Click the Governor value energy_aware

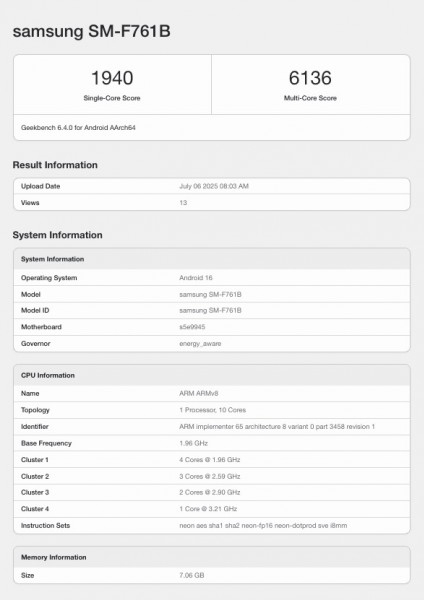(200, 344)
